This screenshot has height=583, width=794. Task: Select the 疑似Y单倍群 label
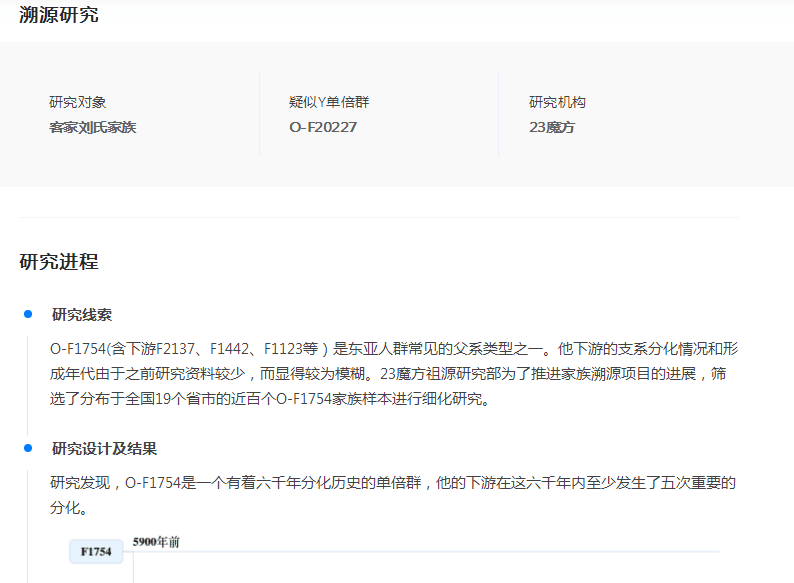point(329,102)
